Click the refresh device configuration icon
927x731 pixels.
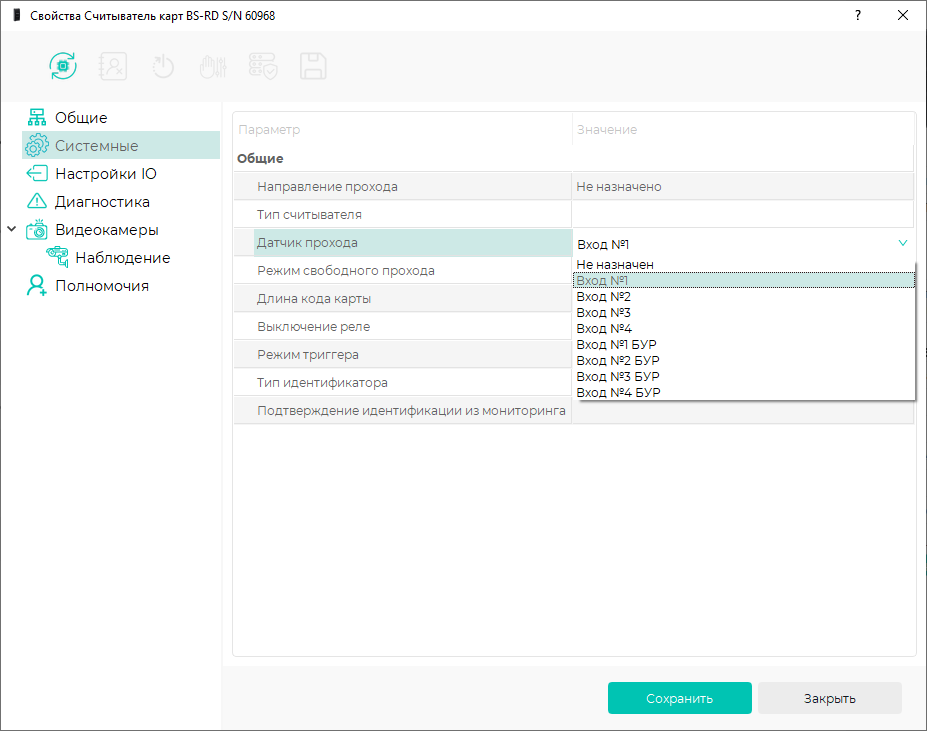click(x=63, y=66)
